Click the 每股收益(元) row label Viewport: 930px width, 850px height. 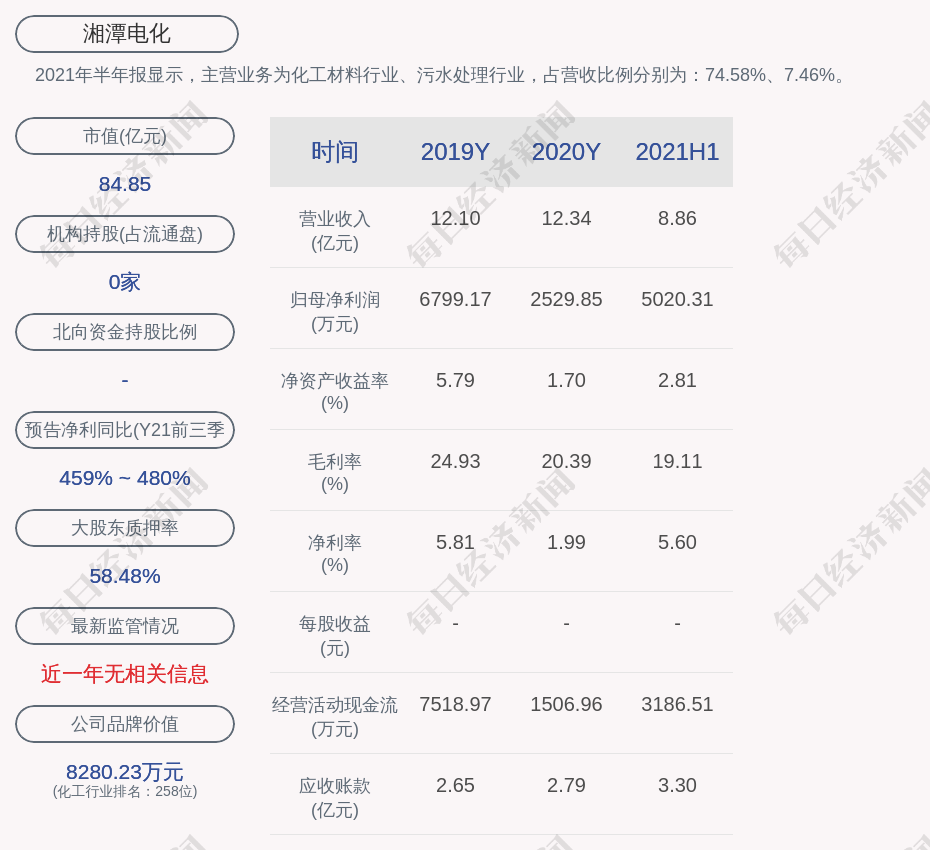click(335, 636)
